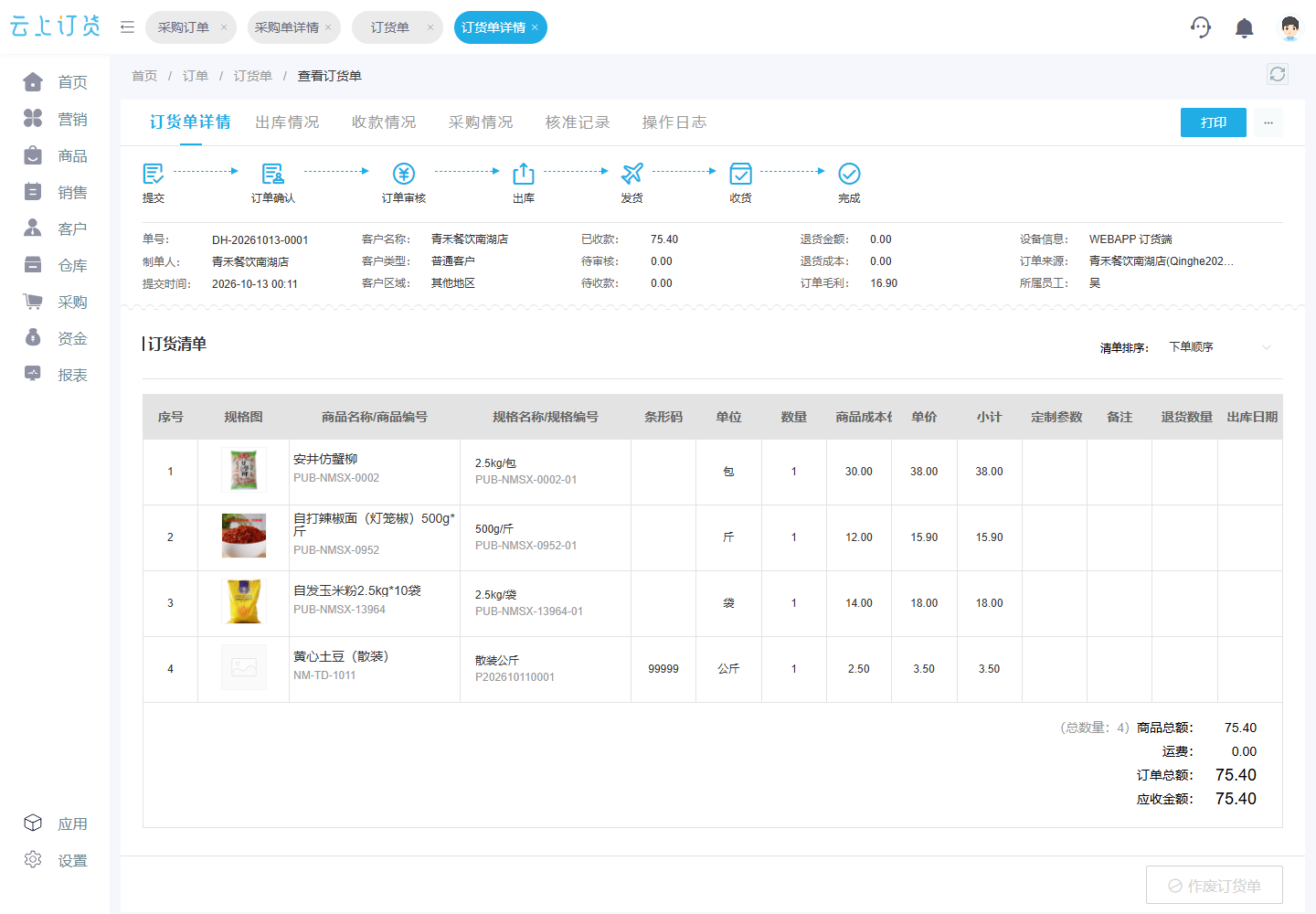The image size is (1316, 914).
Task: Switch to the 采购情况 tab
Action: (481, 122)
